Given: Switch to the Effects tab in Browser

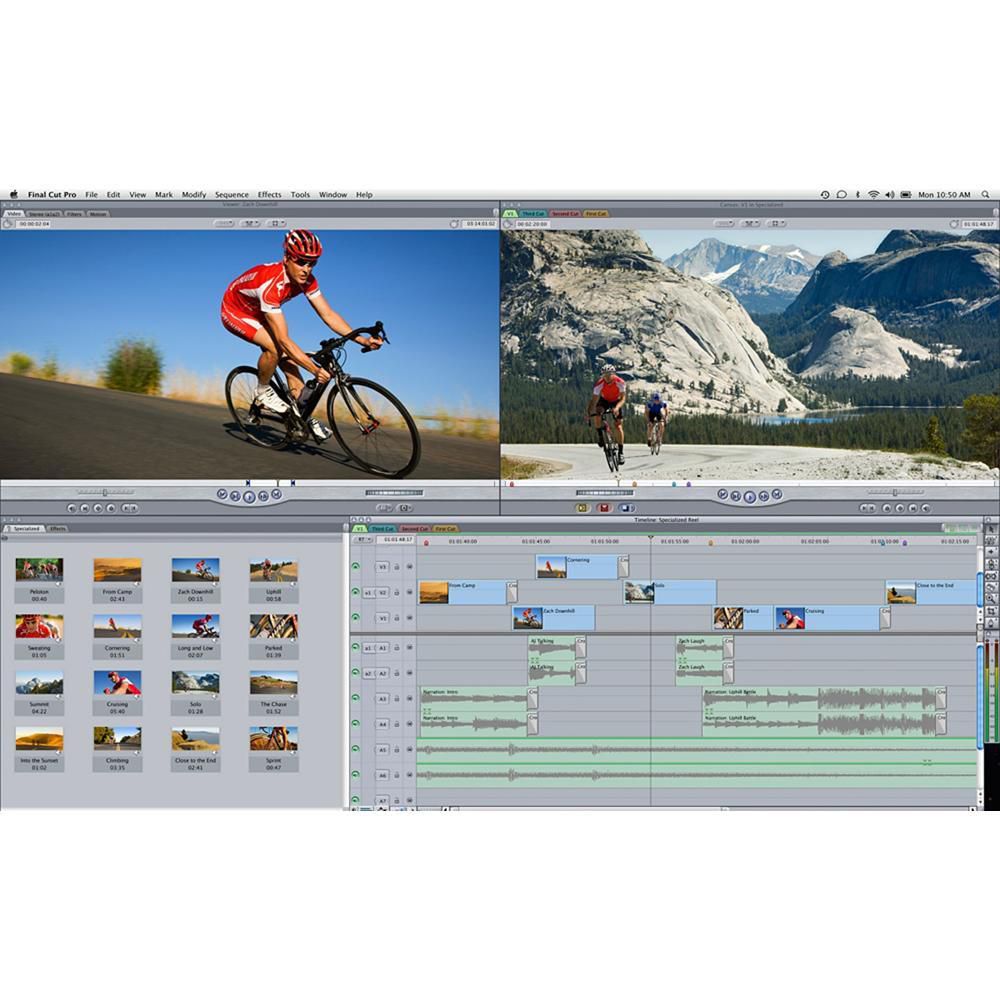Looking at the screenshot, I should pos(58,528).
